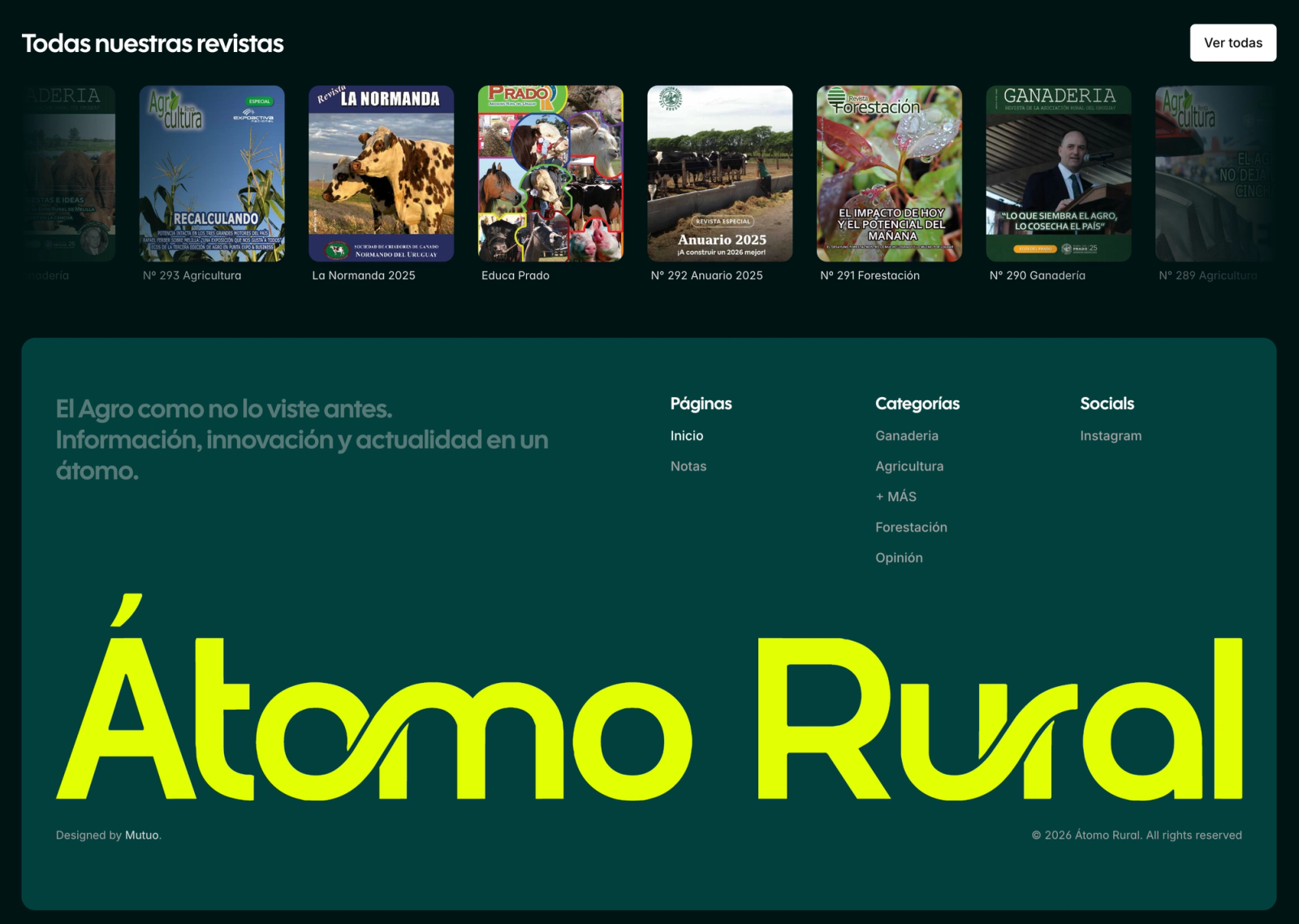Image resolution: width=1299 pixels, height=924 pixels.
Task: Open the Anuario 2025 magazine cover
Action: point(719,174)
